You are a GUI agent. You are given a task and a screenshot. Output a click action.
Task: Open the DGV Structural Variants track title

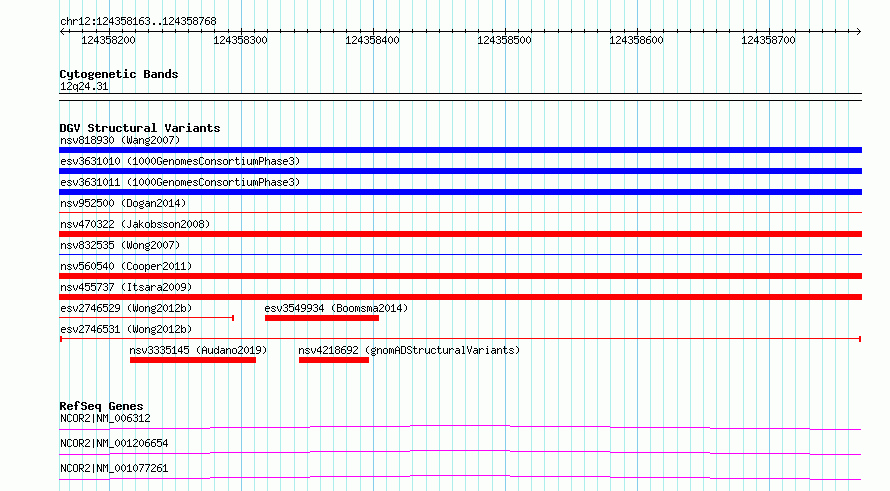point(140,128)
